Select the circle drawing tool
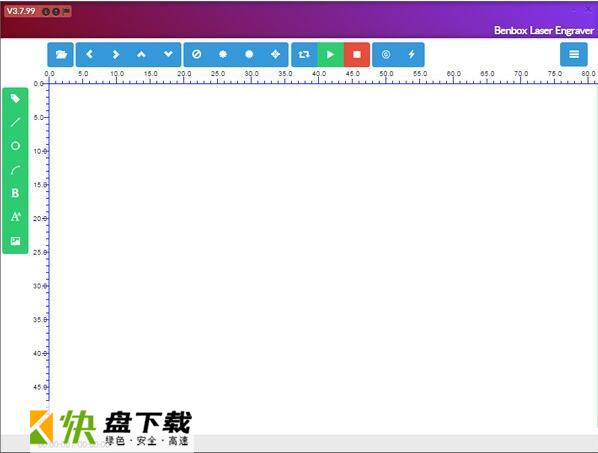This screenshot has height=453, width=598. point(15,146)
